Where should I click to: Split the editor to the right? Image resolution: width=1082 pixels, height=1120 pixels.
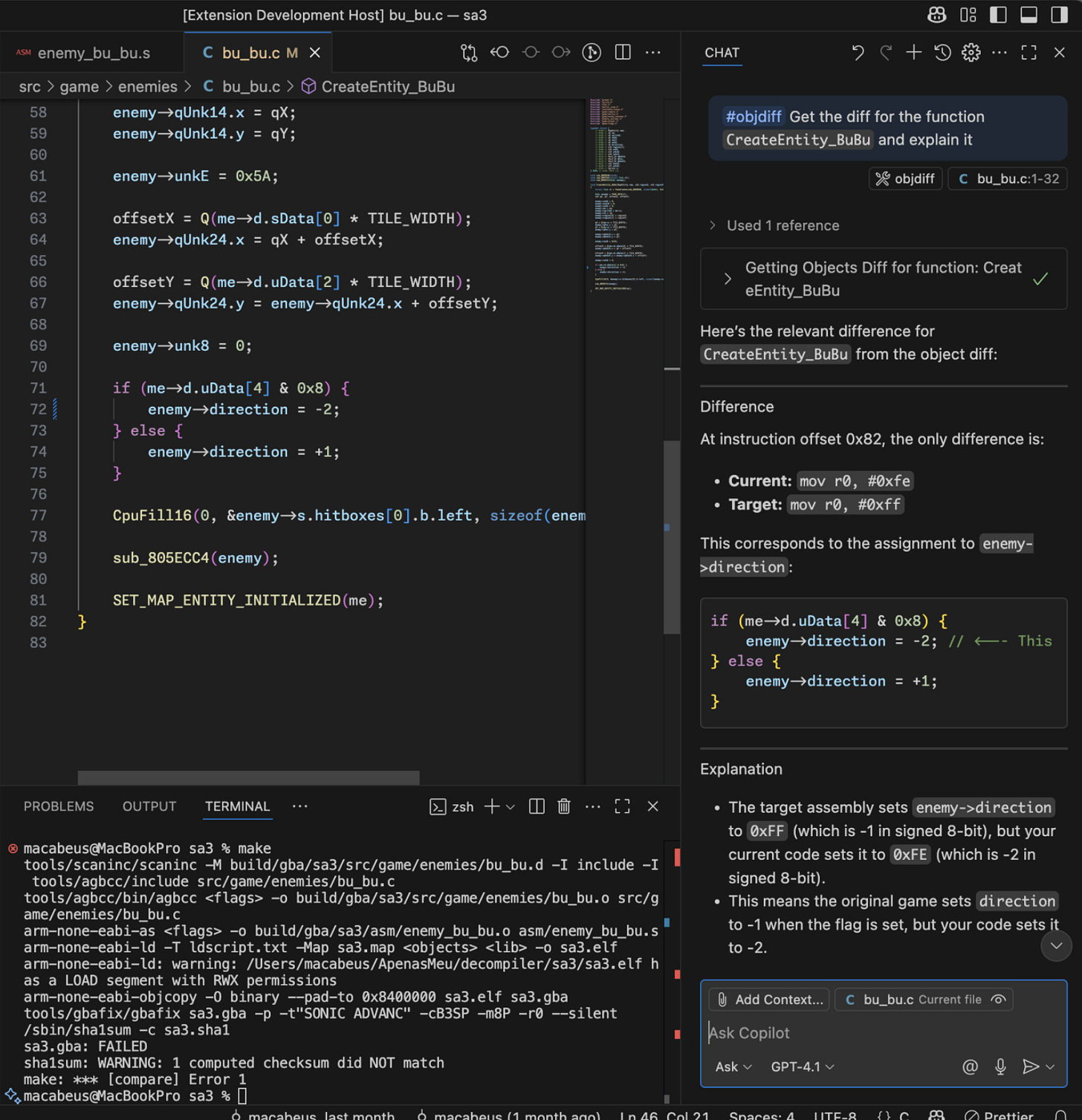[x=623, y=52]
